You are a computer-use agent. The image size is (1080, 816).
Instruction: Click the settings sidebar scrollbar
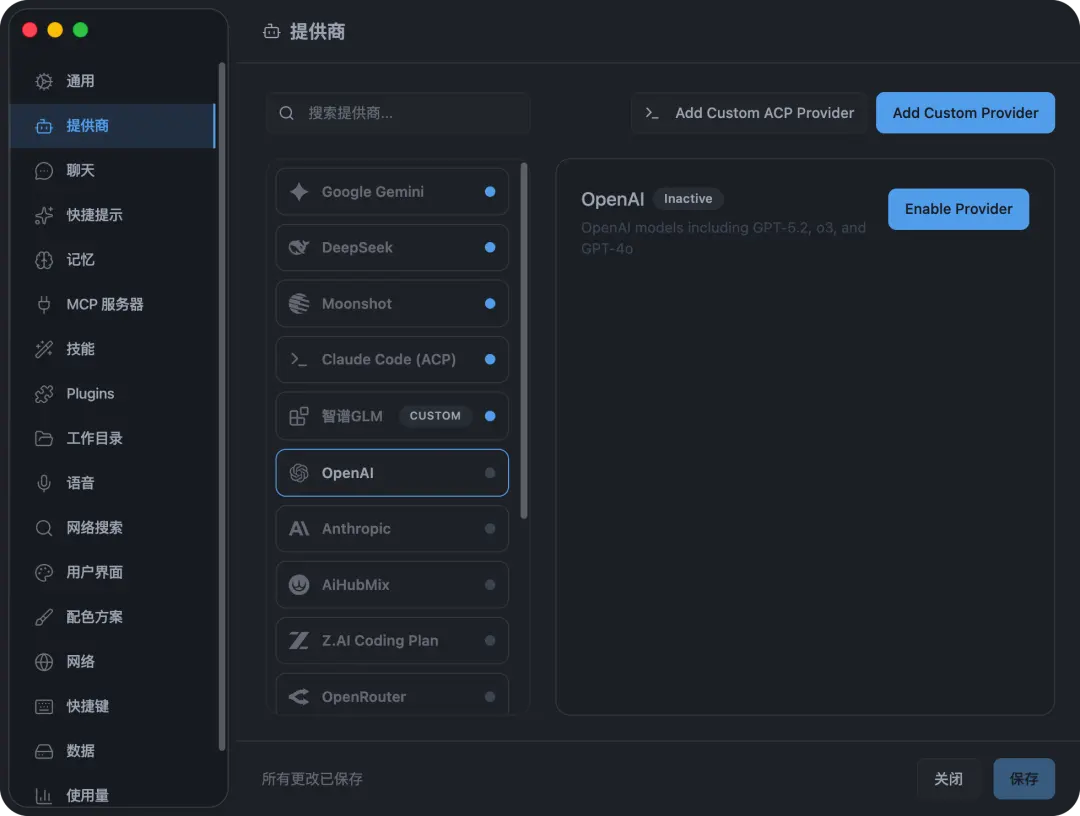(x=222, y=406)
